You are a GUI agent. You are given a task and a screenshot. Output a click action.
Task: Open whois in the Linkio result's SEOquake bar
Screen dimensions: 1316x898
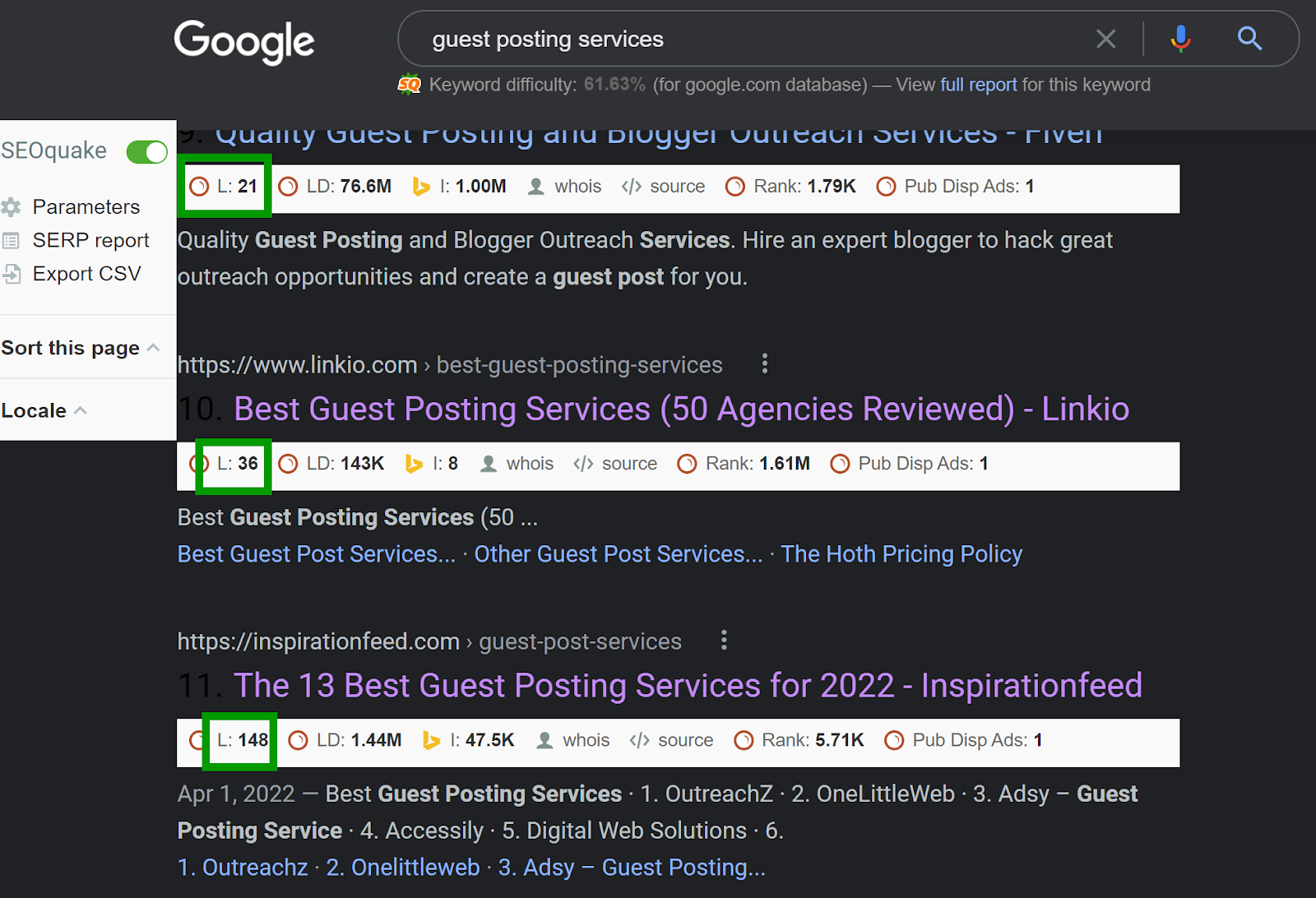[517, 464]
